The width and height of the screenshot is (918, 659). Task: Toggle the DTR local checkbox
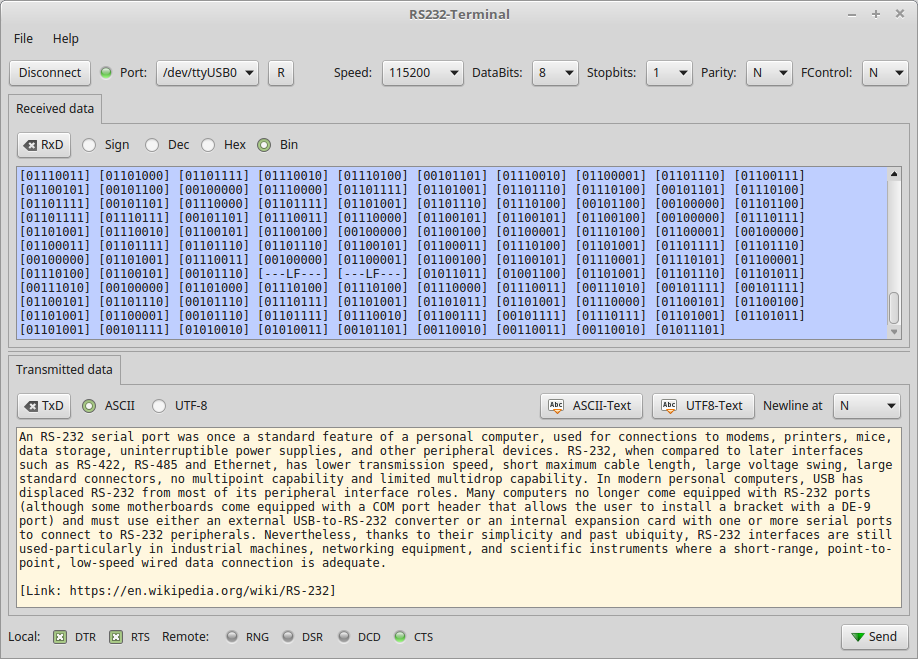coord(60,637)
